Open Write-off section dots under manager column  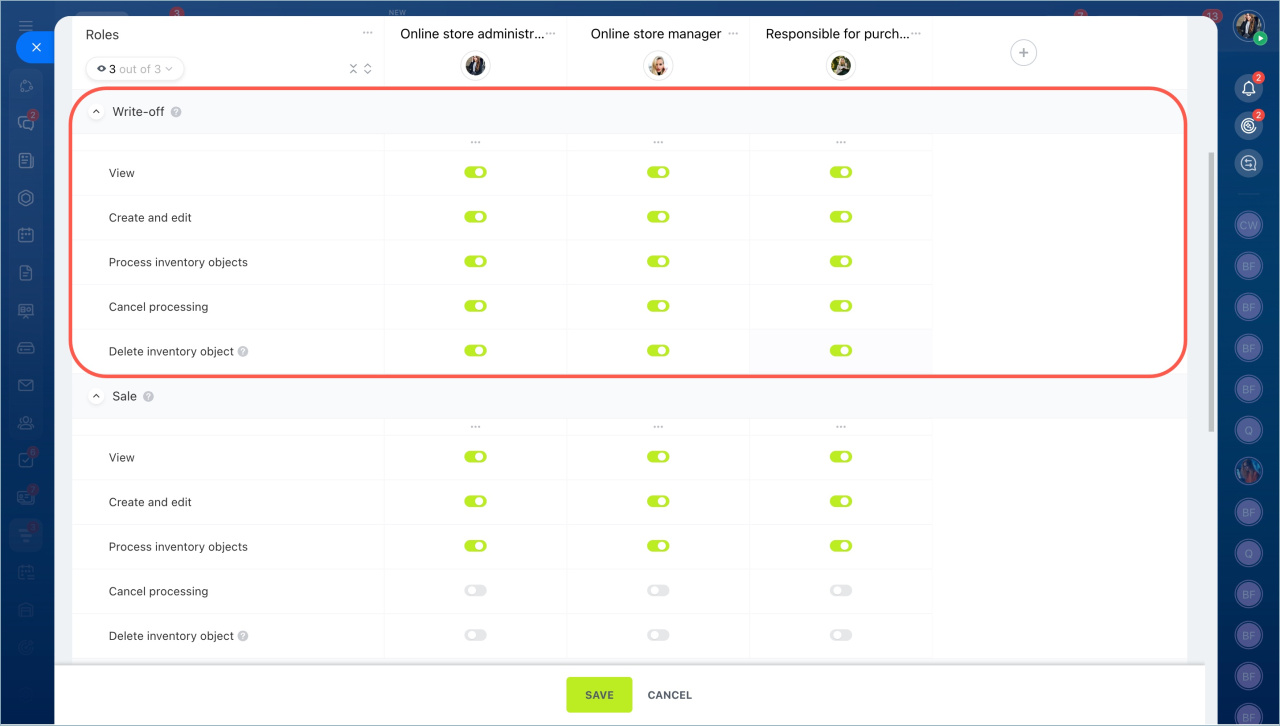pyautogui.click(x=658, y=143)
